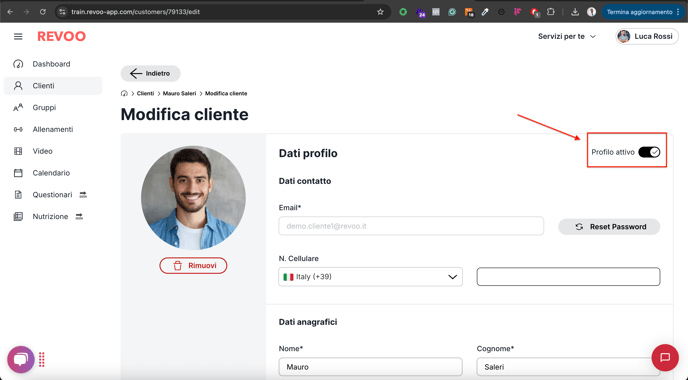
Task: Click the Indietro back button
Action: [x=150, y=73]
